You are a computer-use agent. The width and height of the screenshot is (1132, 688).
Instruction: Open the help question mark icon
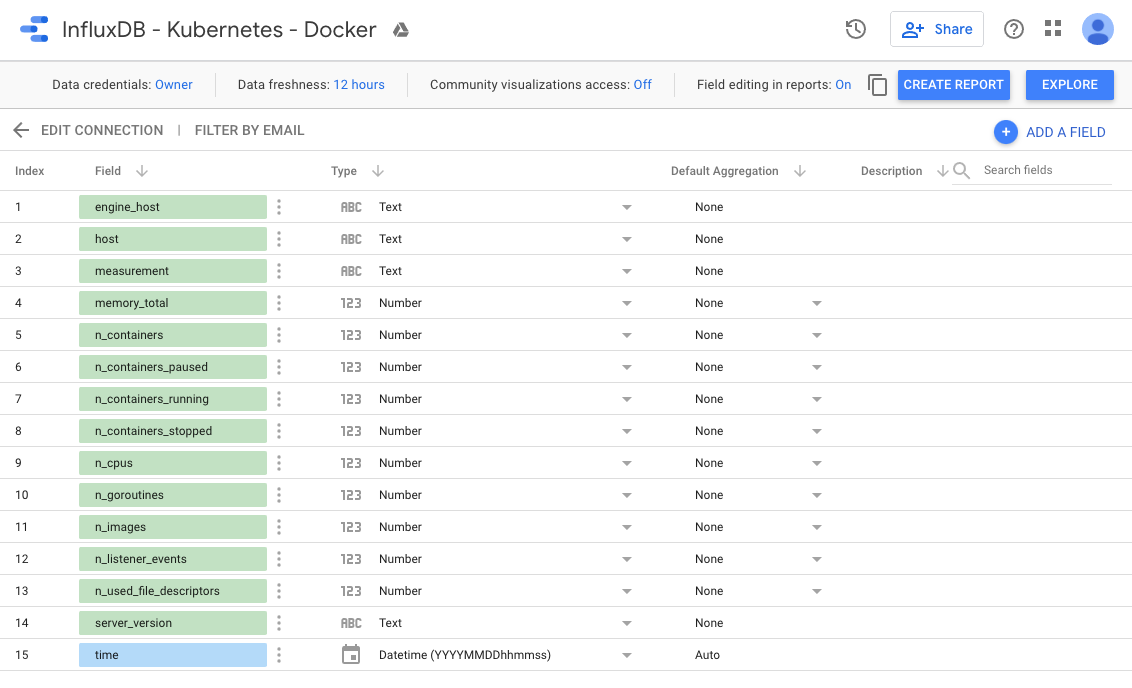(1014, 29)
